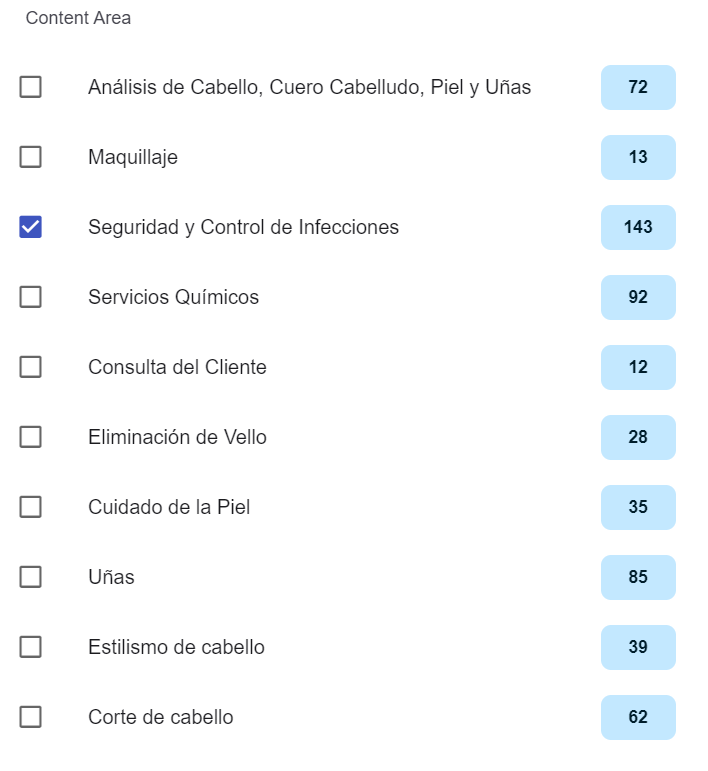Tick the Servicios Químicos checkbox
The height and width of the screenshot is (771, 708).
(x=31, y=297)
